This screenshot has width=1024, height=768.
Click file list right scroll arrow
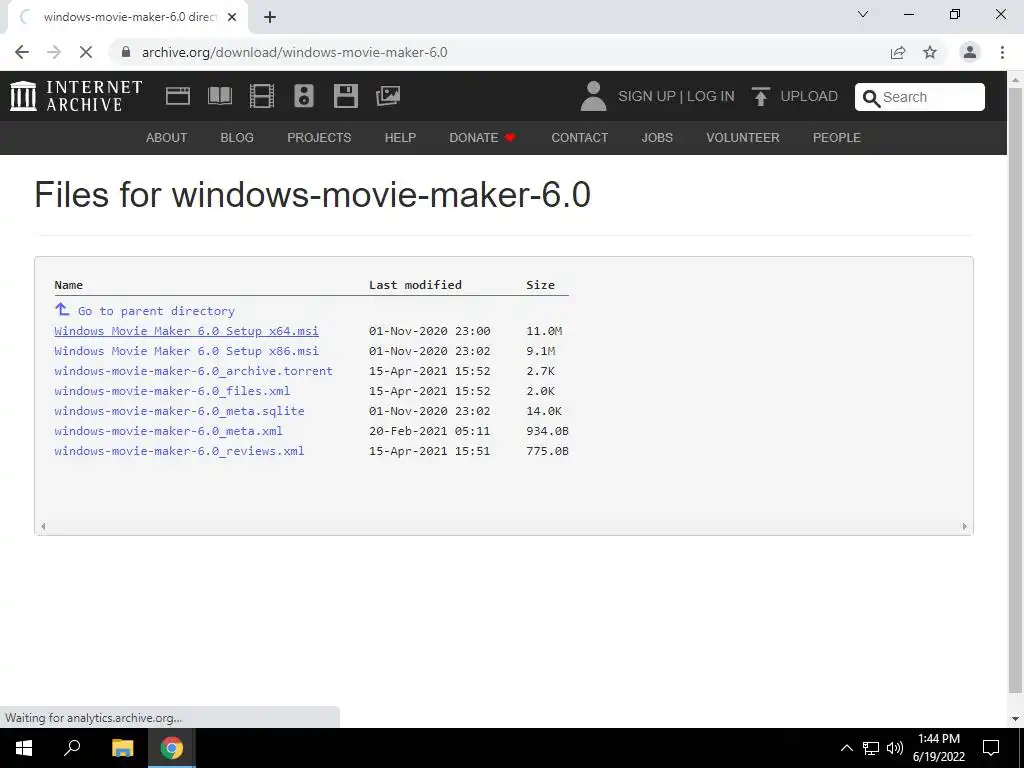point(965,526)
